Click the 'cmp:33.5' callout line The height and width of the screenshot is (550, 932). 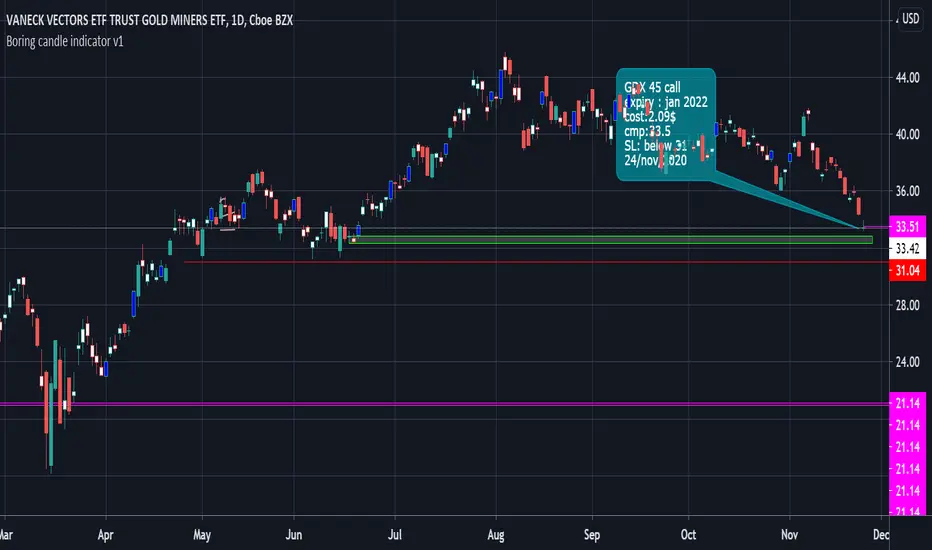pyautogui.click(x=647, y=131)
